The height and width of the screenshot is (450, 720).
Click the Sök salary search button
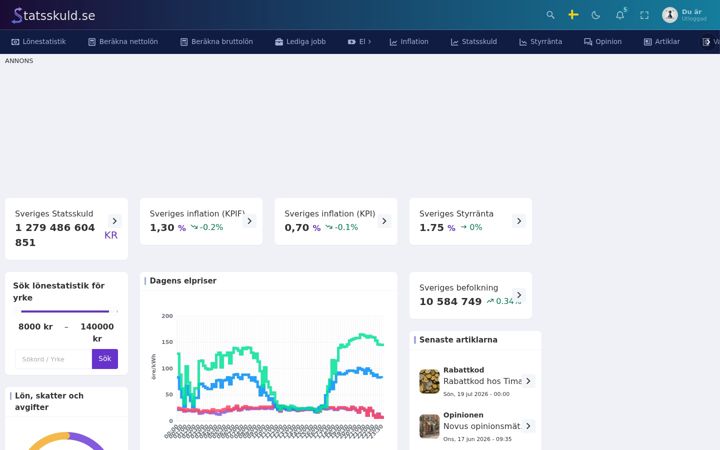coord(105,359)
